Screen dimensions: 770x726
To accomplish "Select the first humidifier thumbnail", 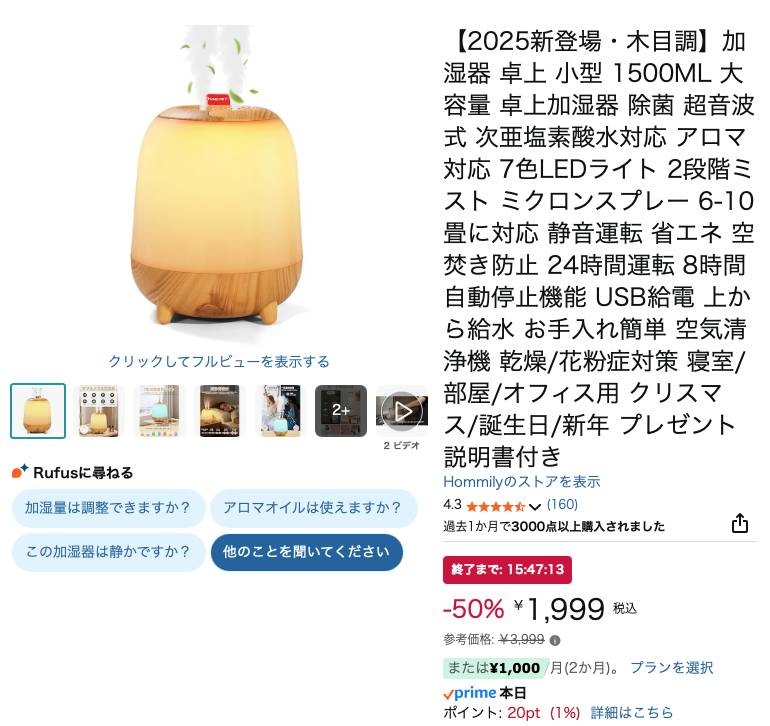I will [38, 411].
